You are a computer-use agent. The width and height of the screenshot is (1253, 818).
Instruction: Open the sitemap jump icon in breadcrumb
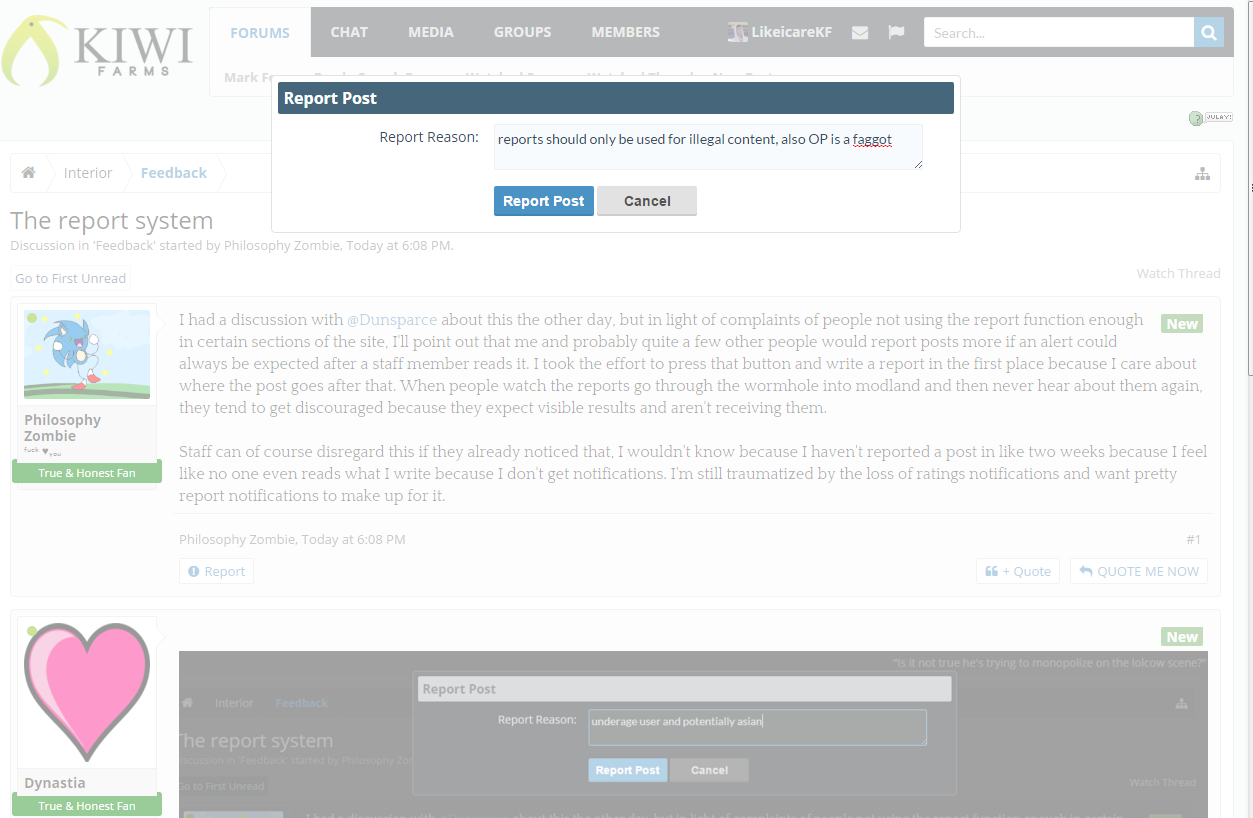pos(1202,174)
